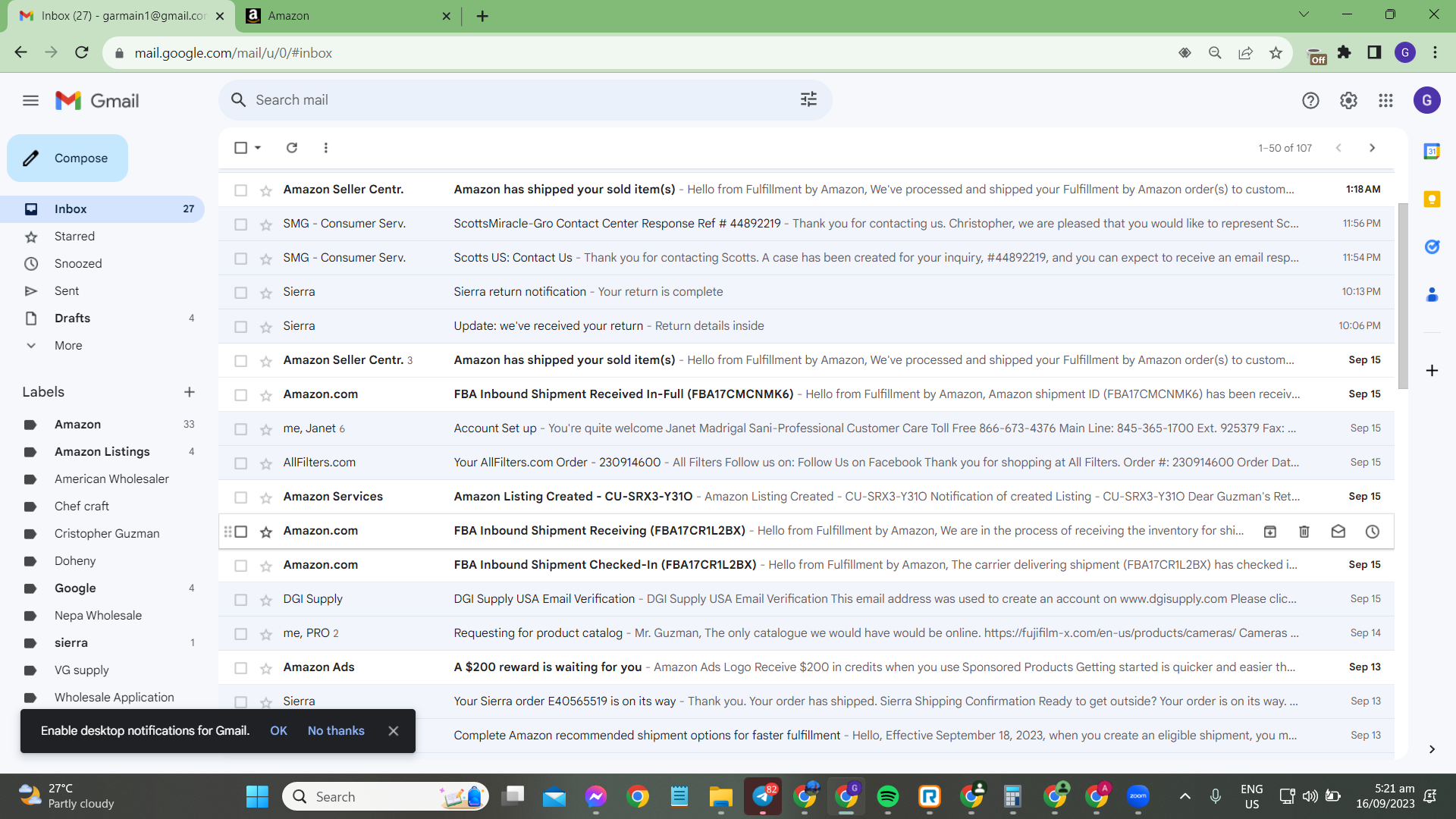
Task: Open Spotify from the taskbar
Action: (x=888, y=796)
